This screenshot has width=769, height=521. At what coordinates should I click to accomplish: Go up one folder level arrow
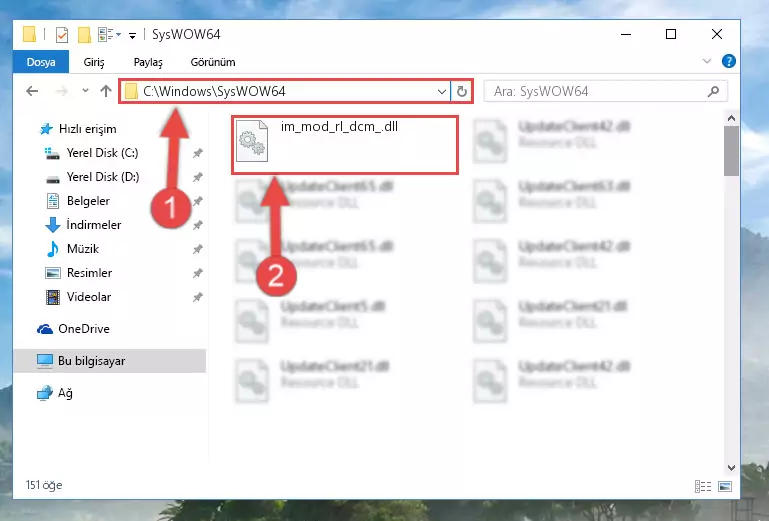(x=105, y=91)
